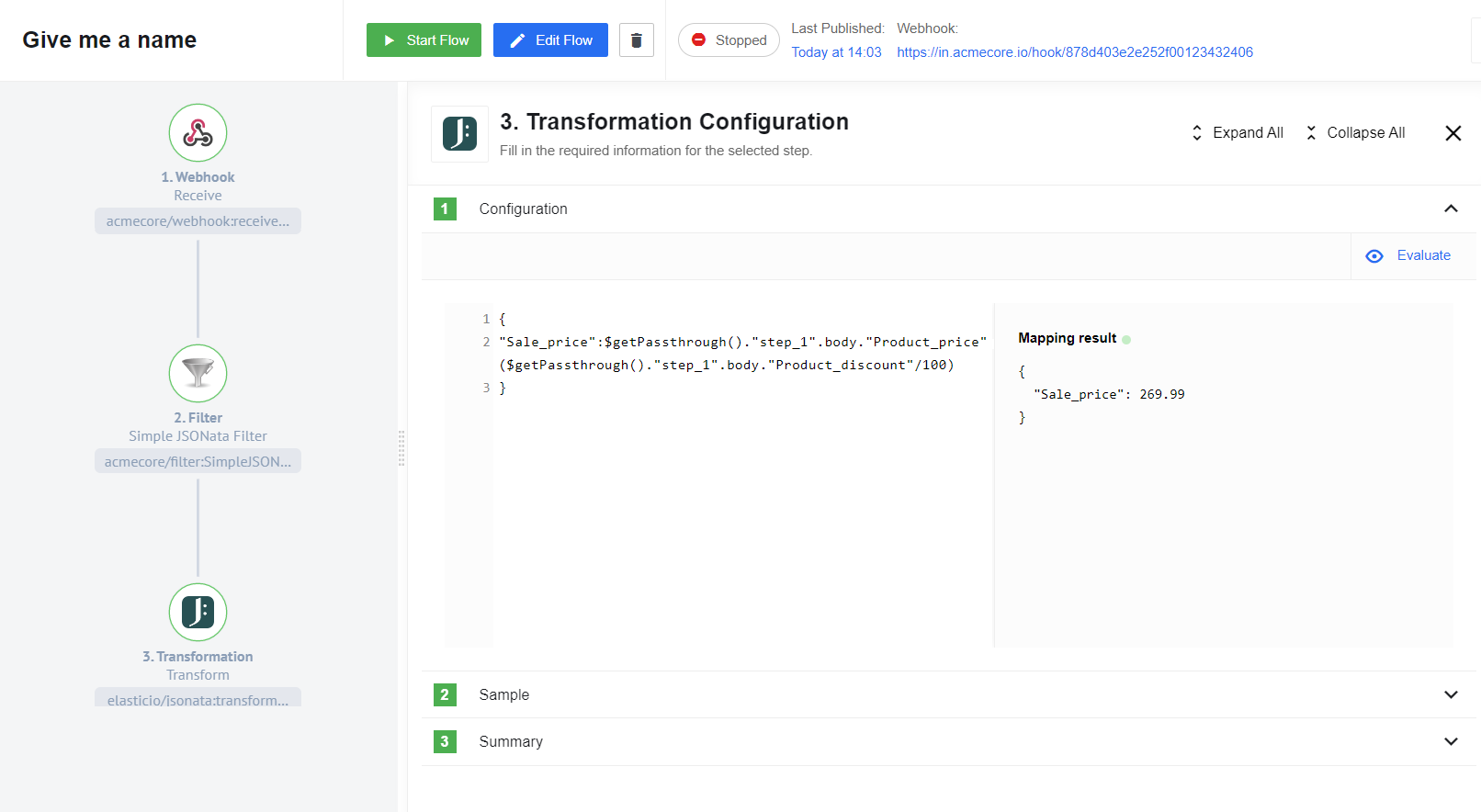This screenshot has width=1481, height=812.
Task: Open the Transformation JSONata step icon
Action: 198,612
